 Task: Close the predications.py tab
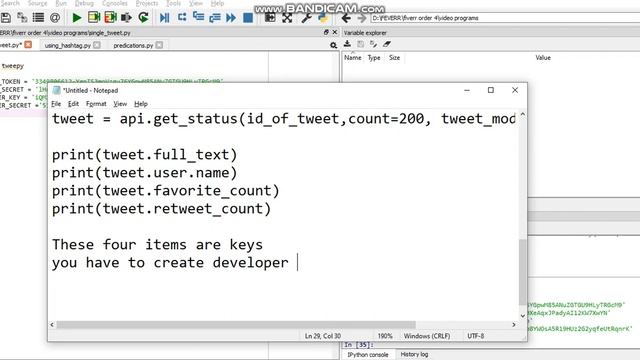(x=160, y=45)
